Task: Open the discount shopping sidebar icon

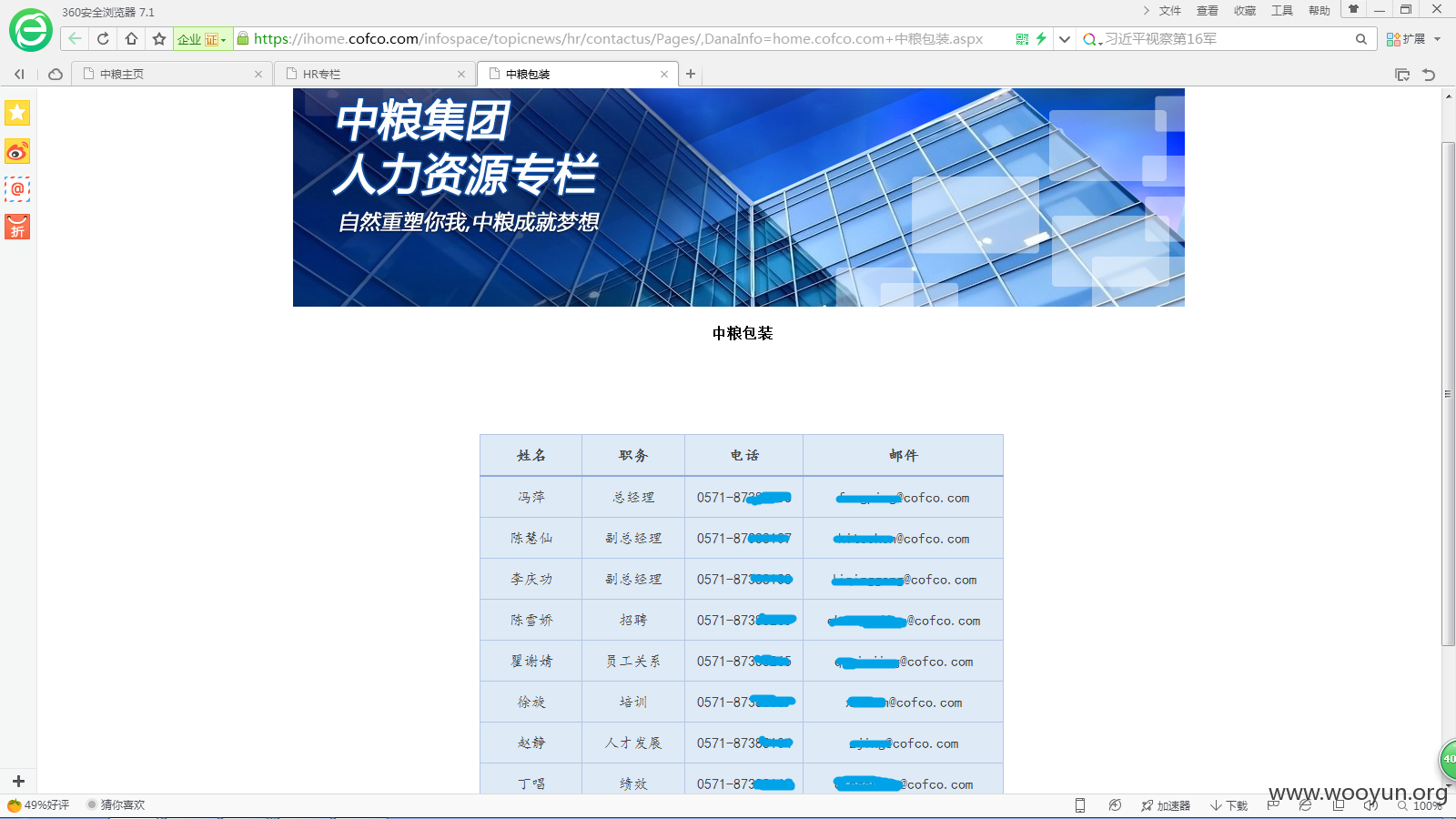Action: pyautogui.click(x=17, y=227)
